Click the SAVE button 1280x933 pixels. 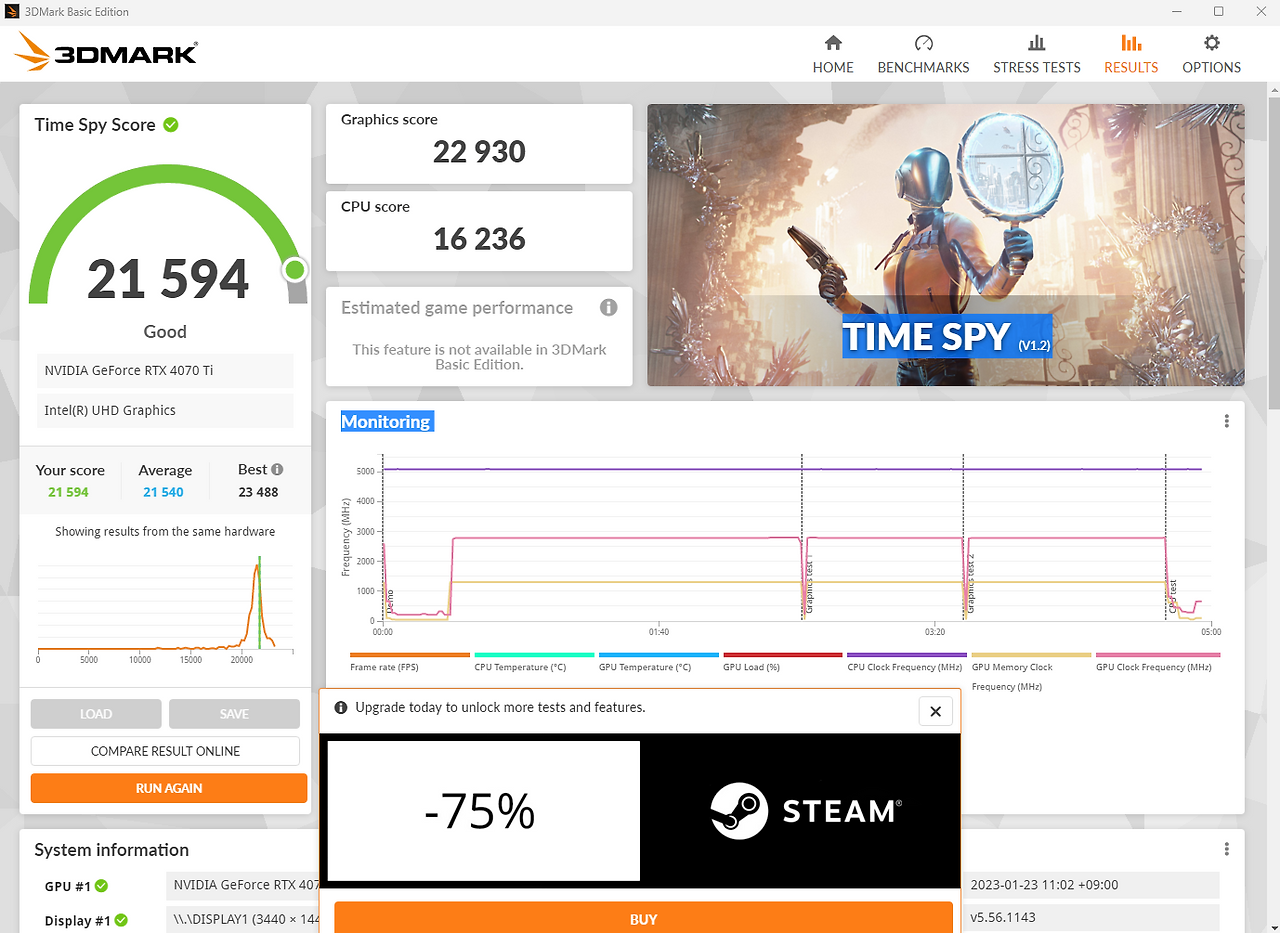click(234, 714)
